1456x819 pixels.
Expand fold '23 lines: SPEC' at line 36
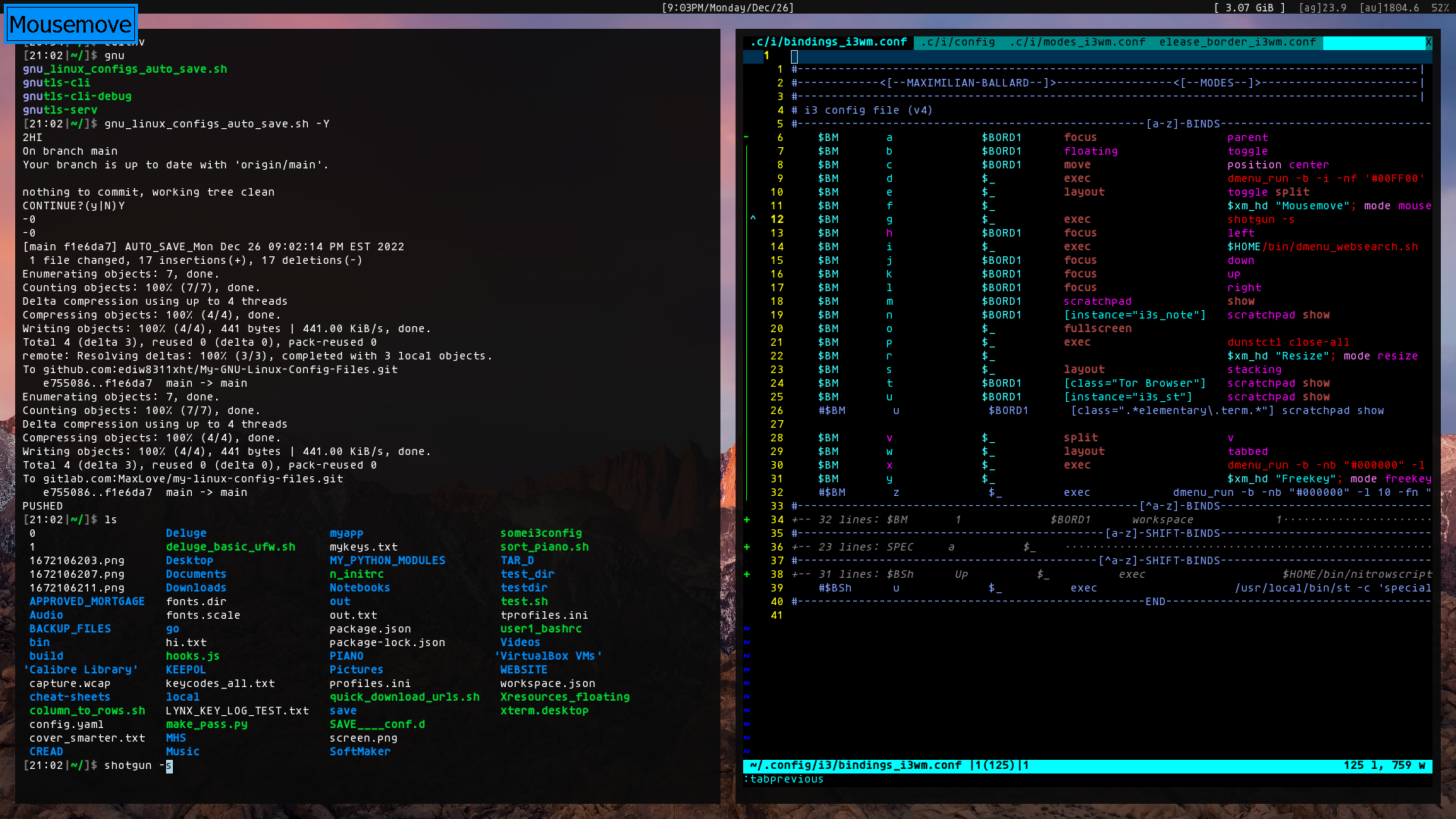tap(1112, 548)
